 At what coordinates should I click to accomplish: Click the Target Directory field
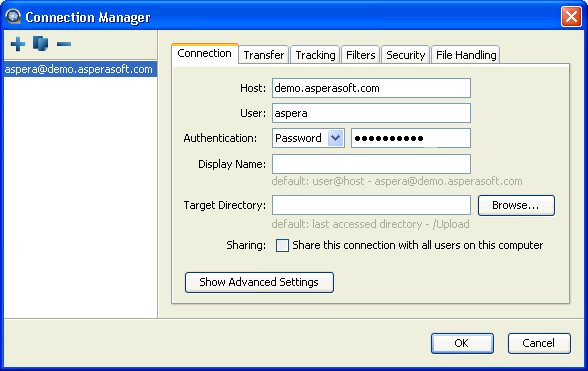click(371, 205)
